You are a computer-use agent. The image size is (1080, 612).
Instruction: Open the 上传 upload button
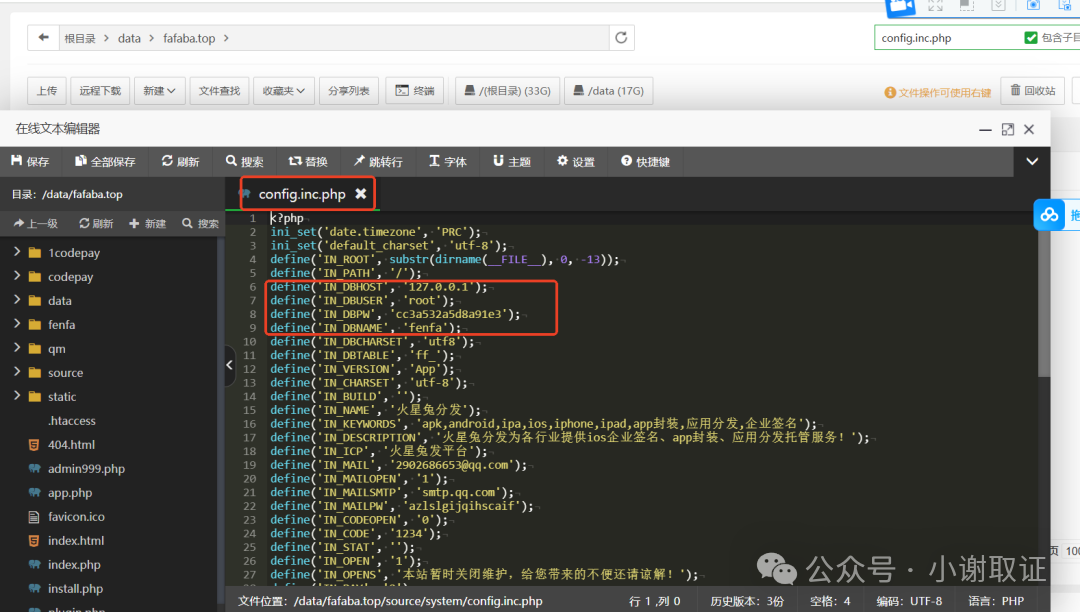pyautogui.click(x=47, y=91)
